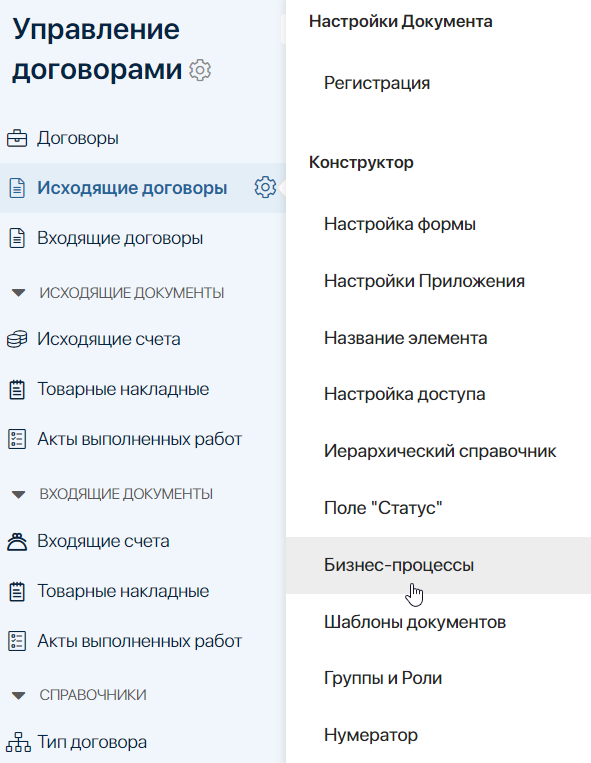Open Группы и Роли settings
The width and height of the screenshot is (591, 763).
[x=383, y=678]
